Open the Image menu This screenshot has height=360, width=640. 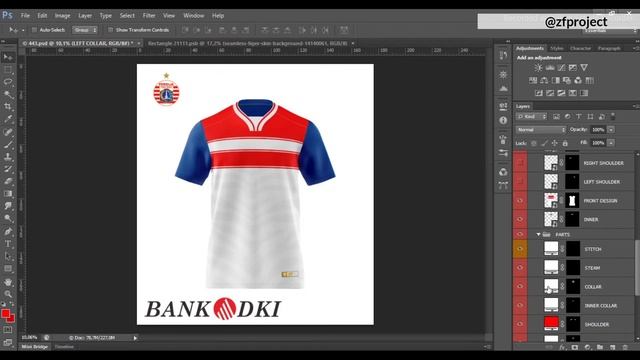click(x=62, y=16)
